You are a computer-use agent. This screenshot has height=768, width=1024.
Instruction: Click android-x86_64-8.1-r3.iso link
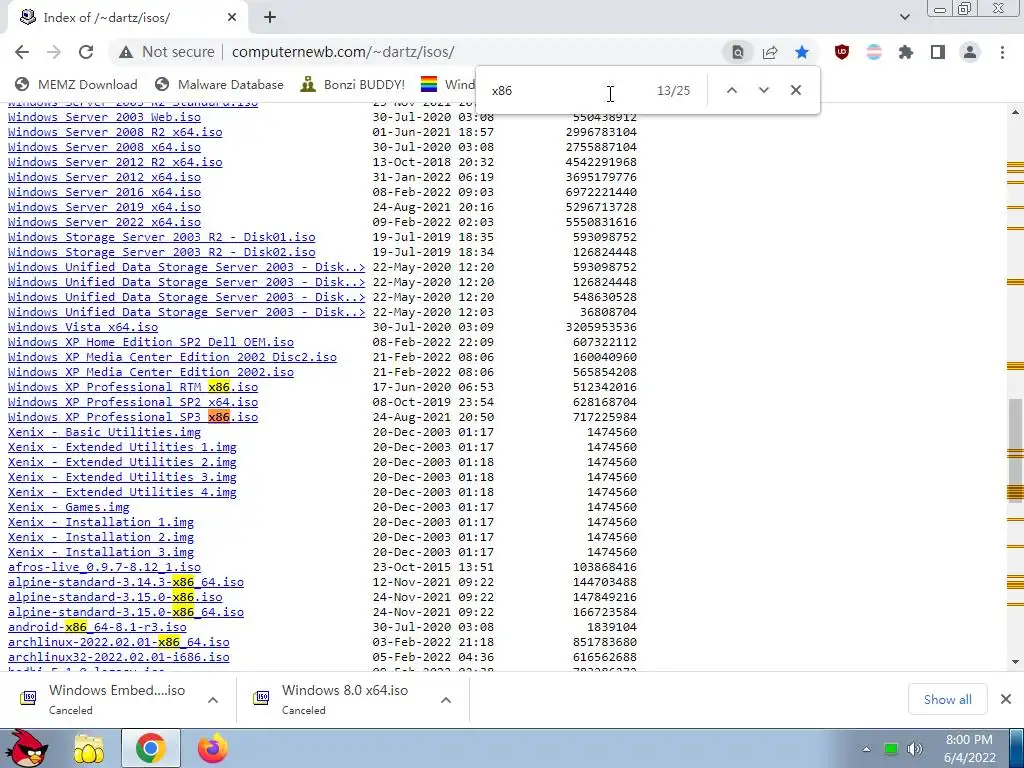pyautogui.click(x=97, y=628)
